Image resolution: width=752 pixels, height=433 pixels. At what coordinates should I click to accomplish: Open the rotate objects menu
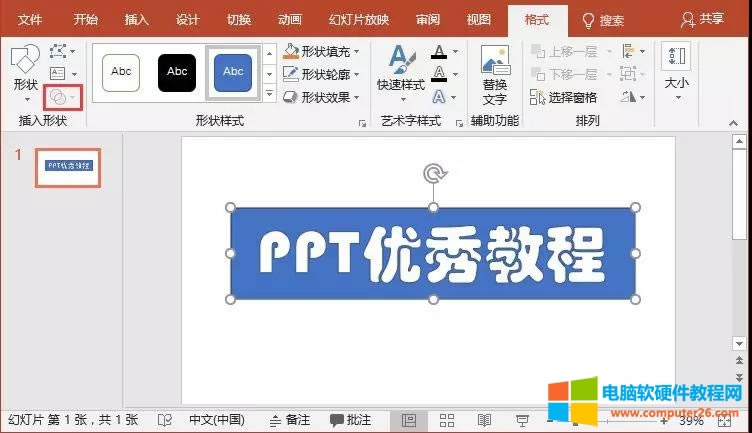coord(633,97)
